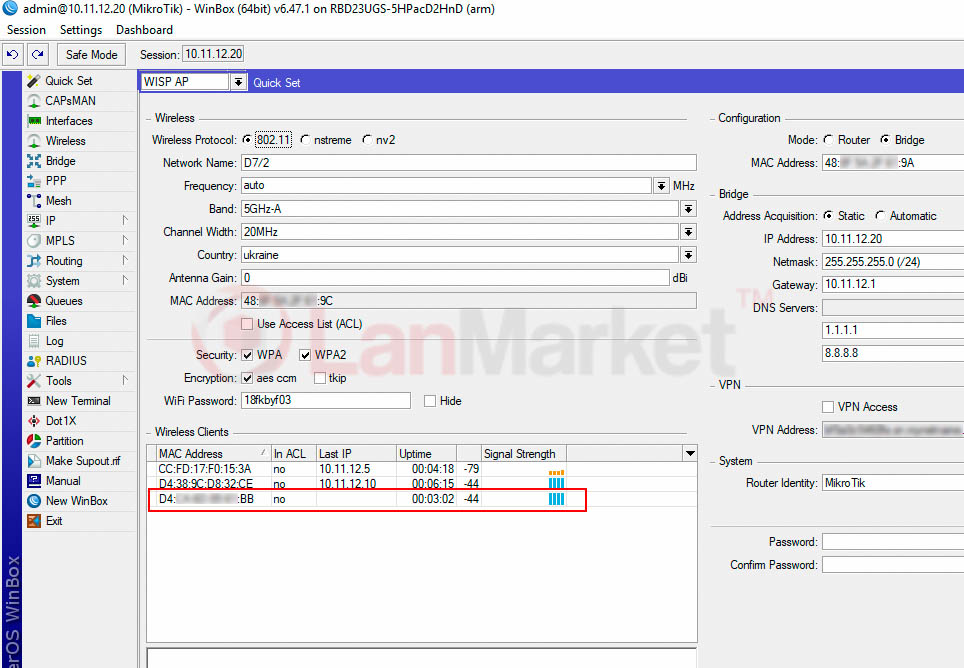Image resolution: width=964 pixels, height=668 pixels.
Task: Open the Dashboard menu
Action: point(144,30)
